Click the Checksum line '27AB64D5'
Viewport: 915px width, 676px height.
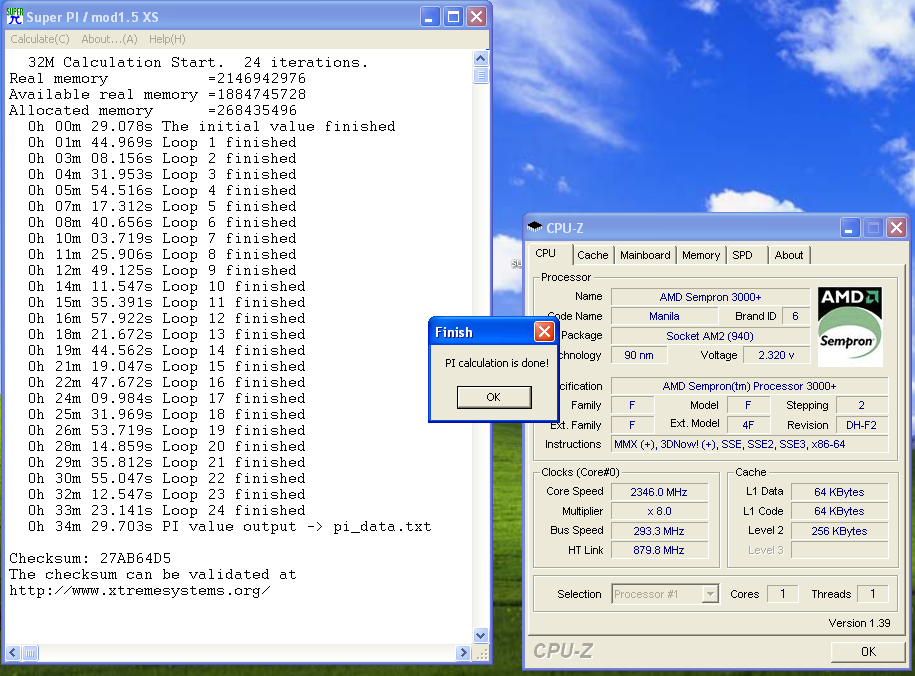click(x=90, y=558)
